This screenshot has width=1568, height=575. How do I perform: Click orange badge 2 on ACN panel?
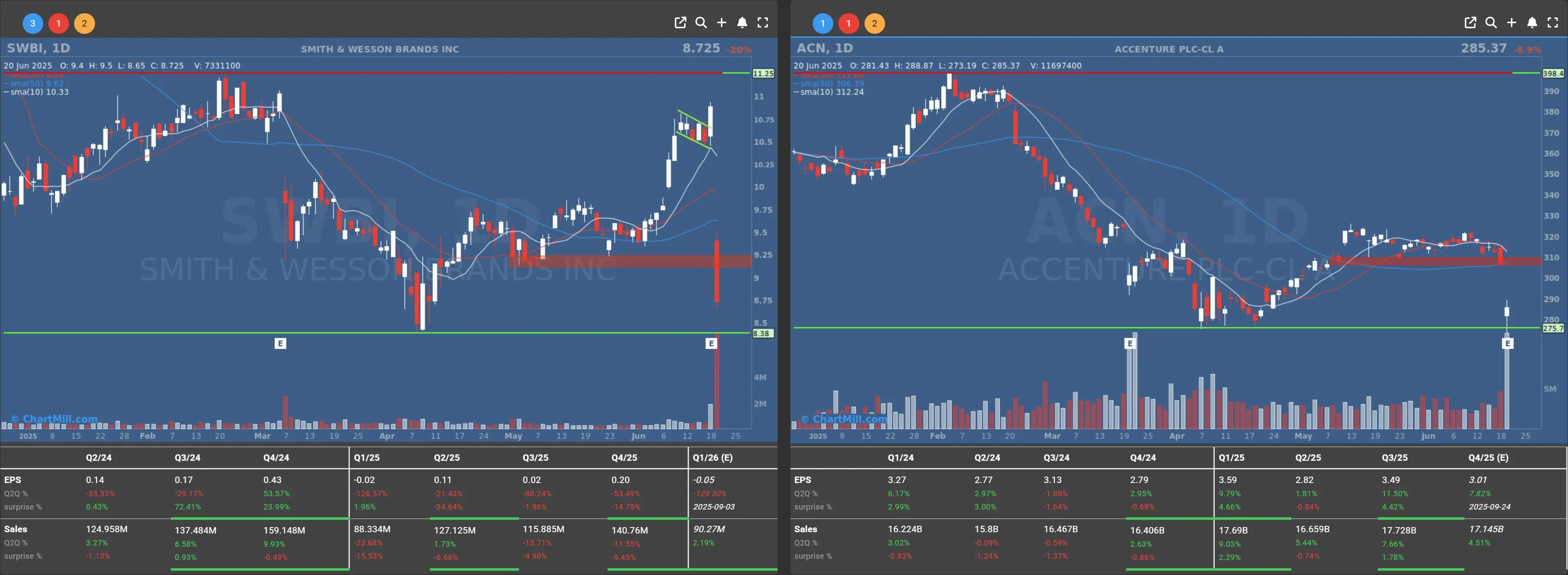pyautogui.click(x=874, y=24)
